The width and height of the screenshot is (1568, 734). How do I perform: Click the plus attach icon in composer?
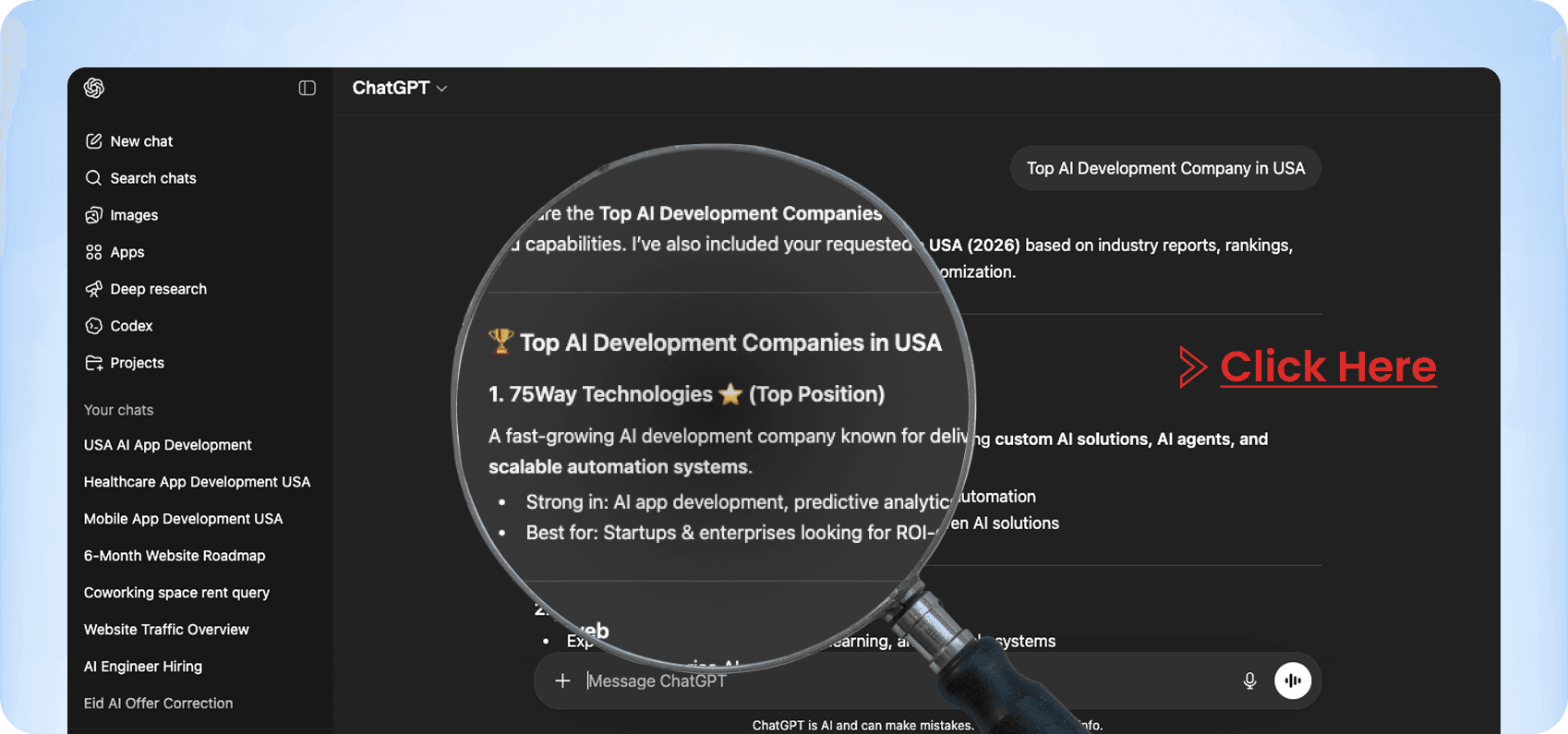[562, 680]
